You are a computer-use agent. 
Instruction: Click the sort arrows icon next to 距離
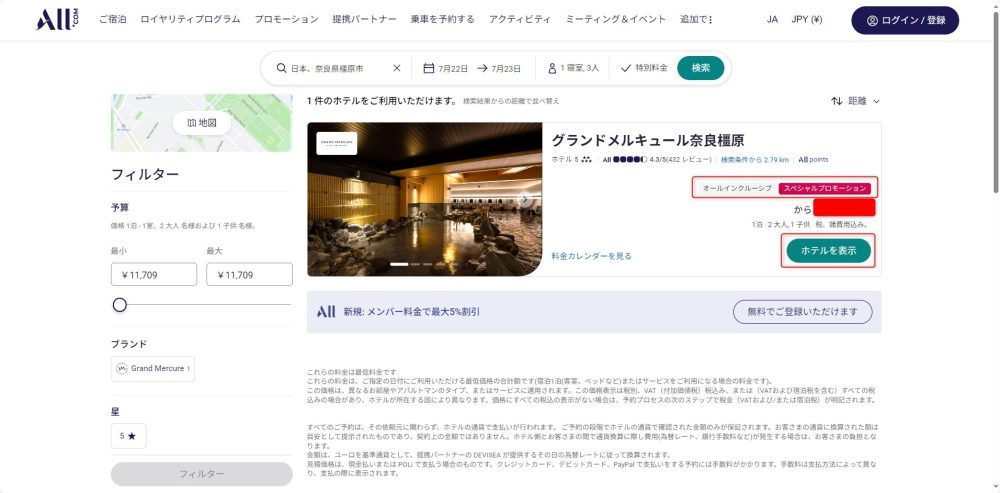coord(837,101)
